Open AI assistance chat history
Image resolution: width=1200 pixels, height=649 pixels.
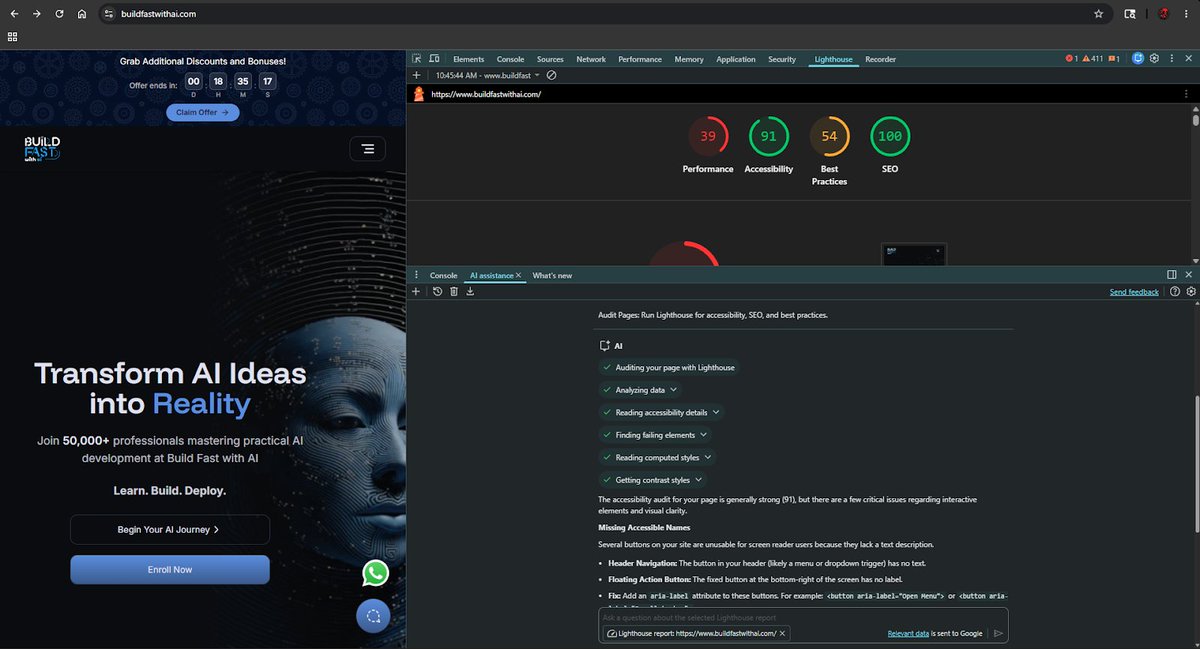(437, 292)
